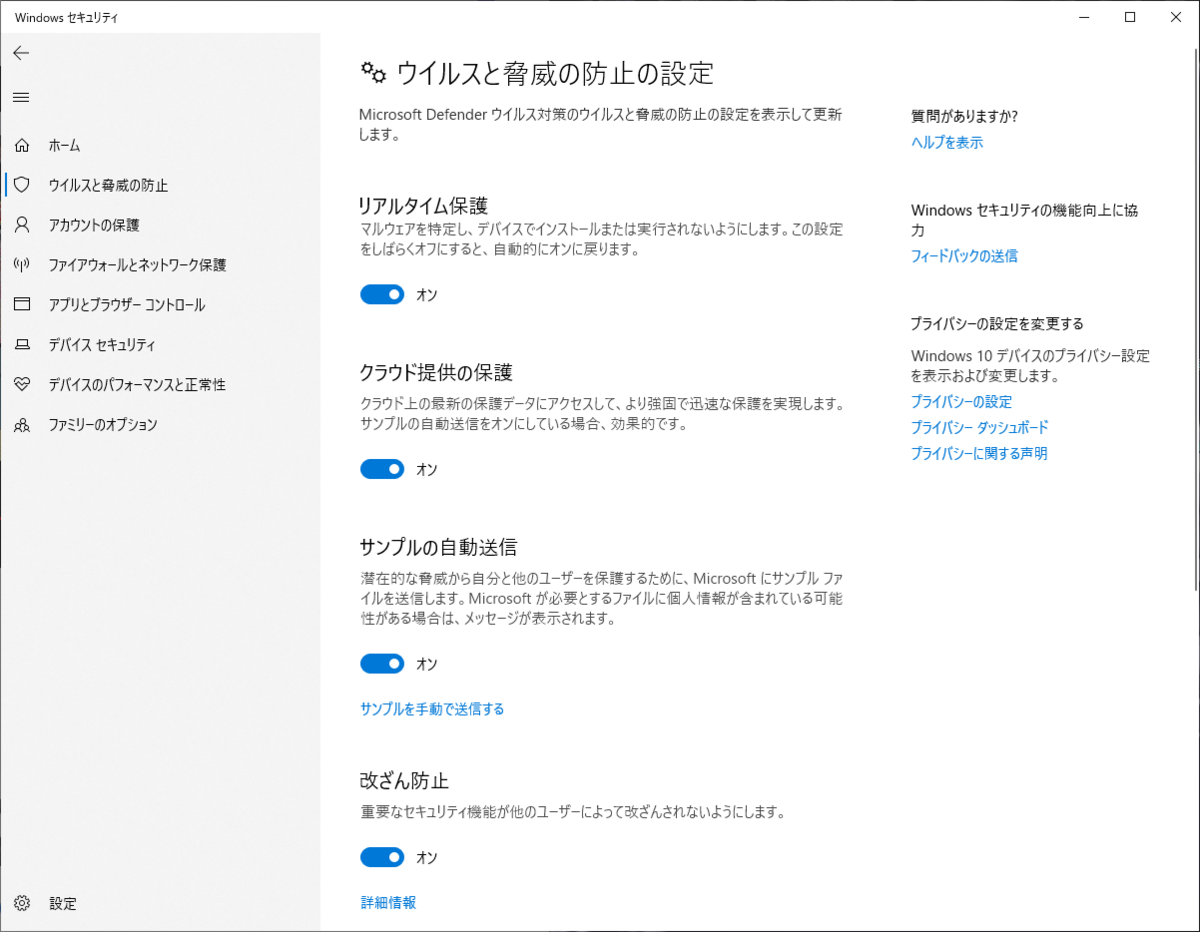Open デバイス セキュリティ page

[x=160, y=345]
